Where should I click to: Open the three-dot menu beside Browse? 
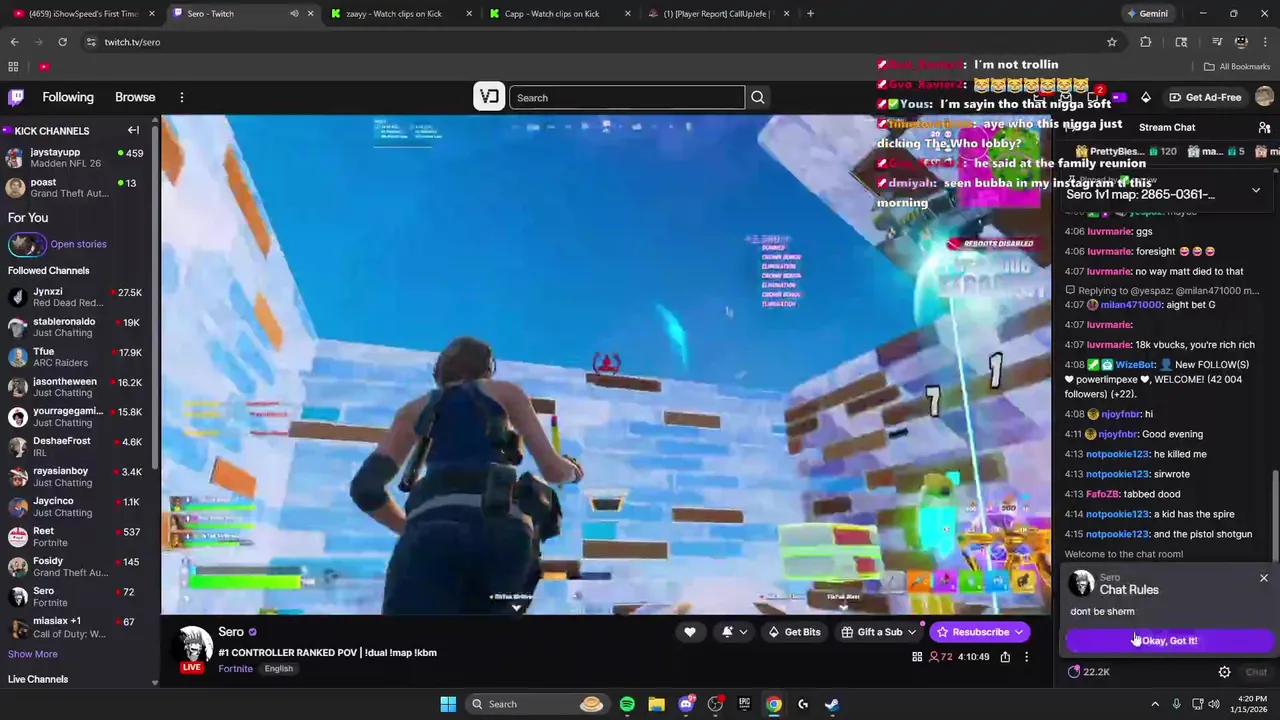click(181, 97)
